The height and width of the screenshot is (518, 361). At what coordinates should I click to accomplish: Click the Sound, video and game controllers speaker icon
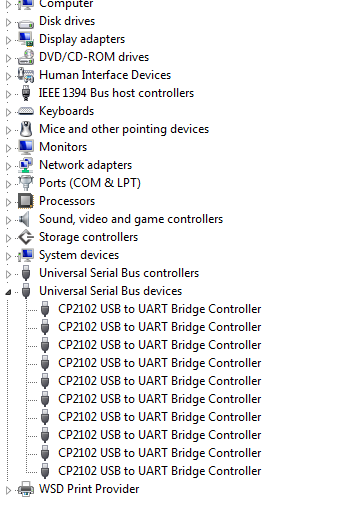pos(24,219)
